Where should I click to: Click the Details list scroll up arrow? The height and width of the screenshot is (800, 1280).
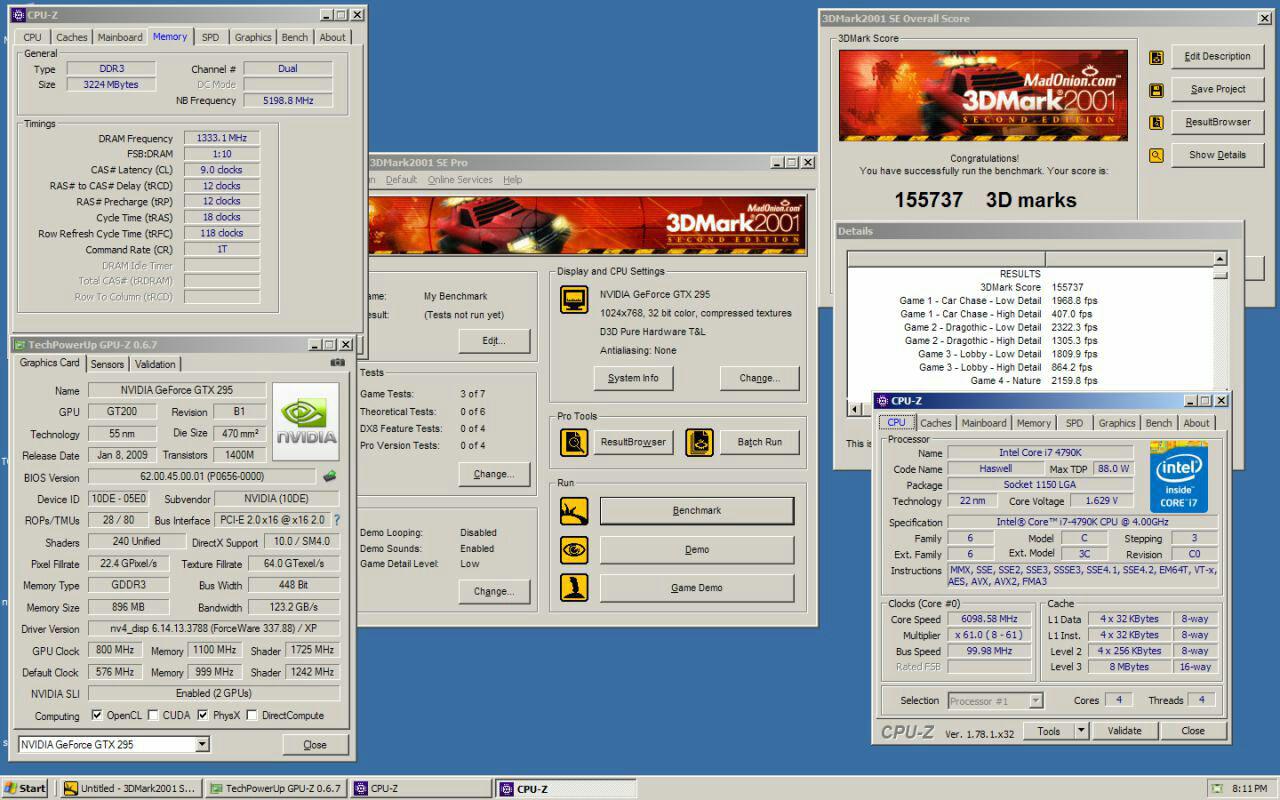click(x=1220, y=259)
